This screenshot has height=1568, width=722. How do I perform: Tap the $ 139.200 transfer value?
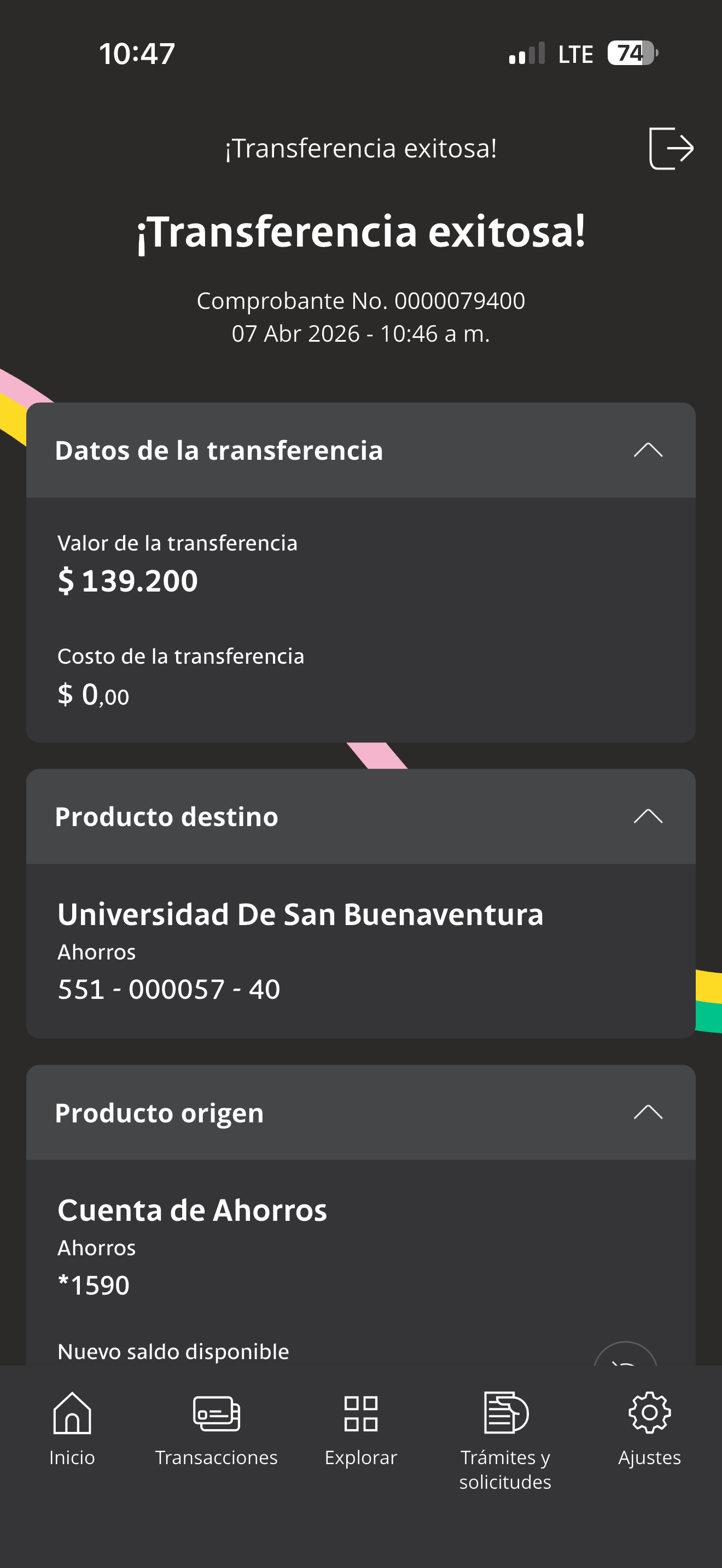[128, 580]
